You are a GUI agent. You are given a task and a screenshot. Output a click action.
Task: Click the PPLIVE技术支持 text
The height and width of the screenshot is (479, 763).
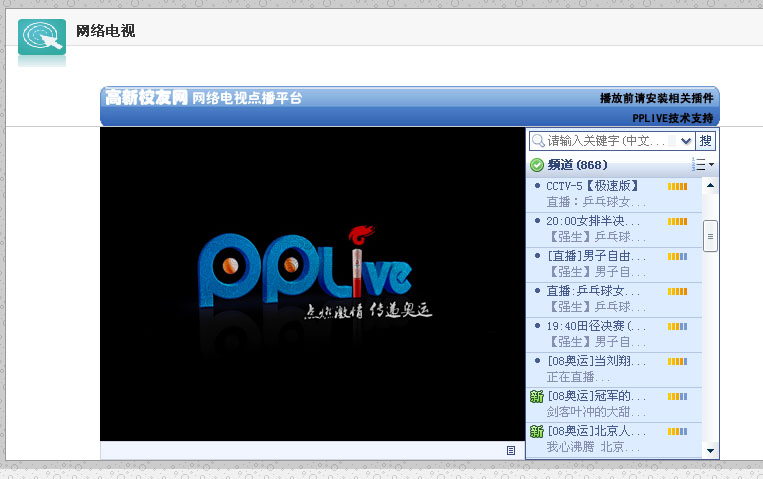(x=673, y=118)
